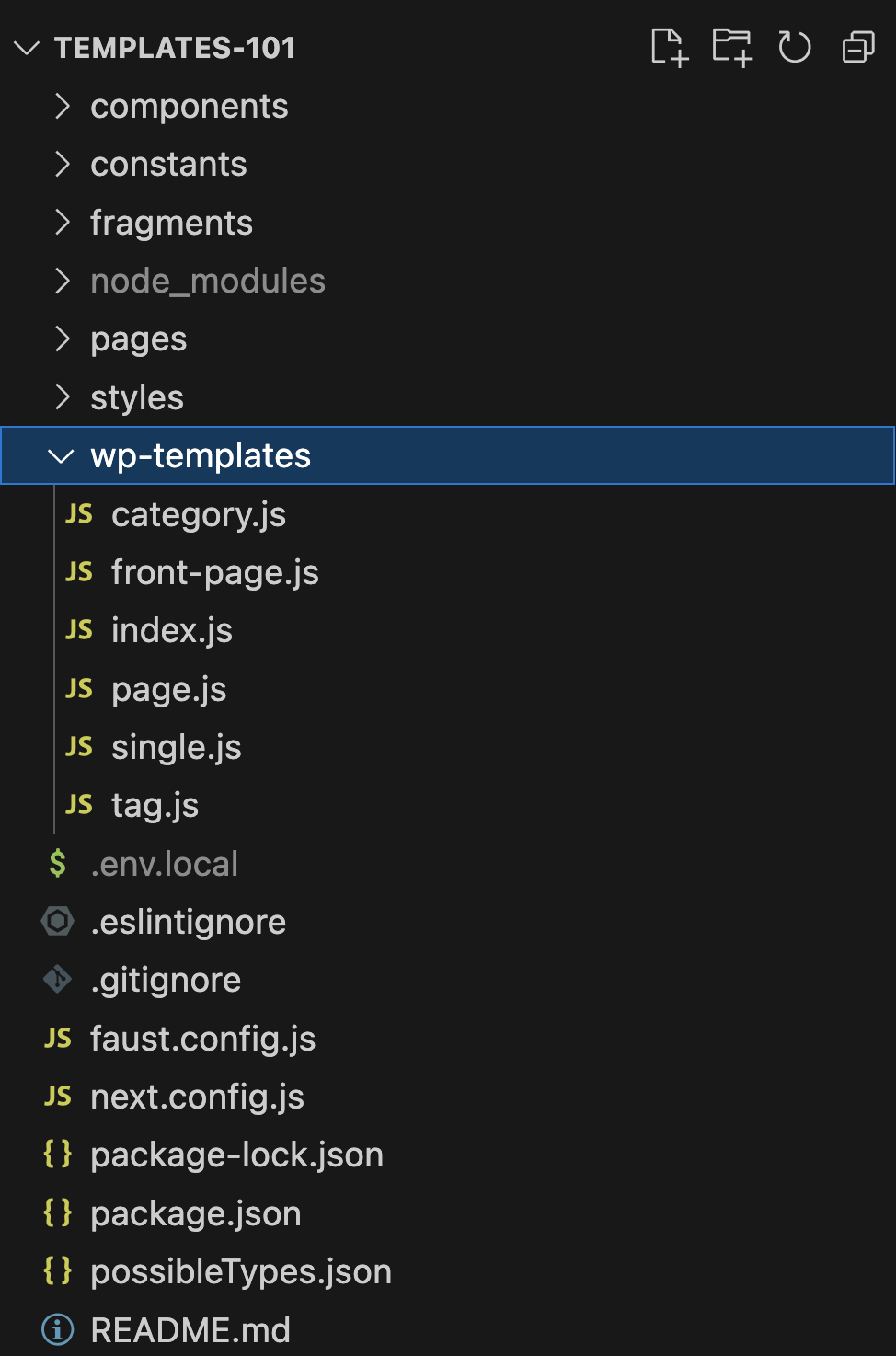Refresh the explorer with the reload icon
Viewport: 896px width, 1356px height.
tap(795, 47)
